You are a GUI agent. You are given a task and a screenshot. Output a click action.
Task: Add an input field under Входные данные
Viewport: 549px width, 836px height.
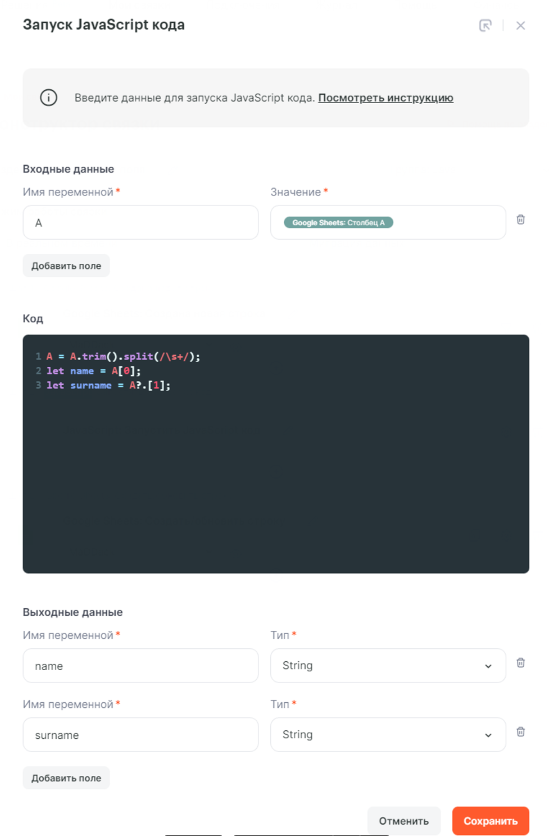(66, 266)
